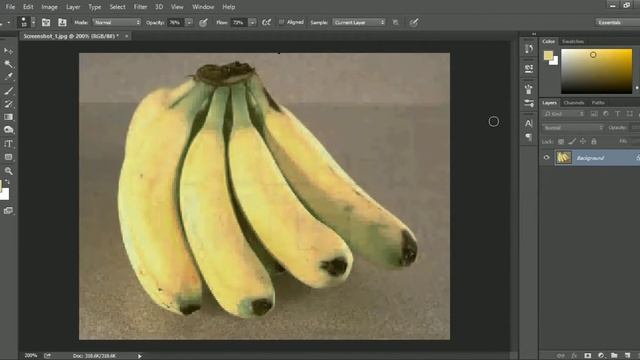
Task: Add a layer mask button
Action: click(x=588, y=356)
